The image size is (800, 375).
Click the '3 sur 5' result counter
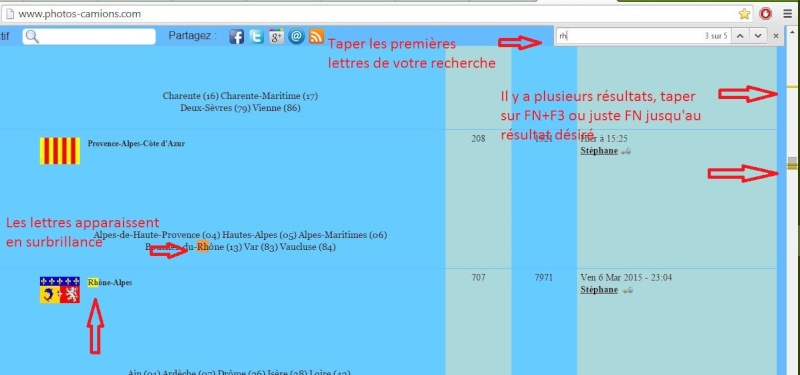coord(716,36)
